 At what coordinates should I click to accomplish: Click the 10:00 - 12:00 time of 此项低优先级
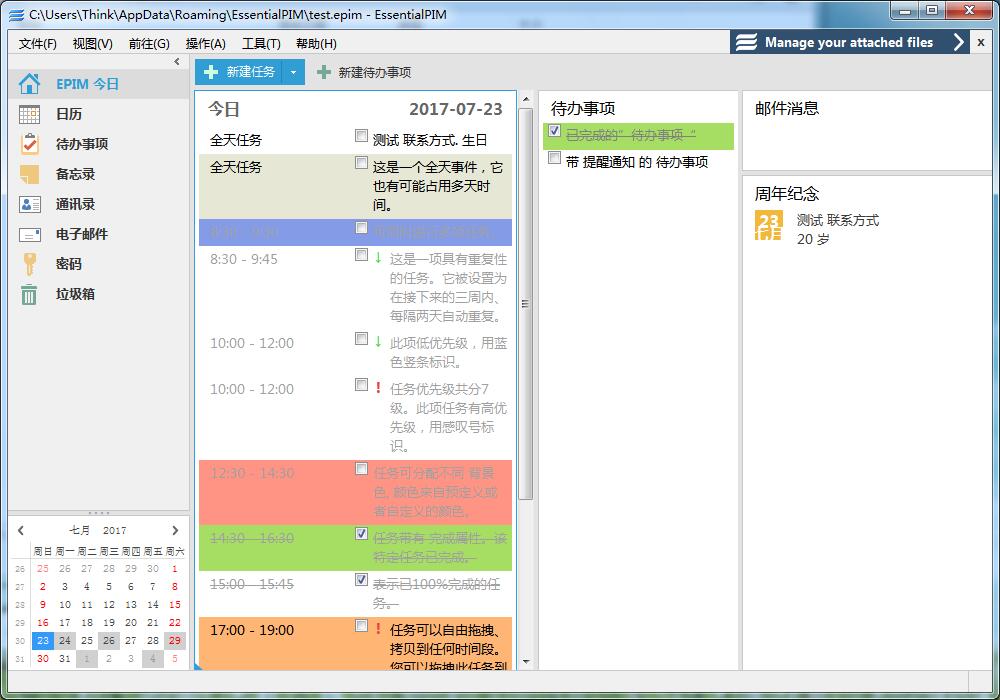click(x=252, y=343)
